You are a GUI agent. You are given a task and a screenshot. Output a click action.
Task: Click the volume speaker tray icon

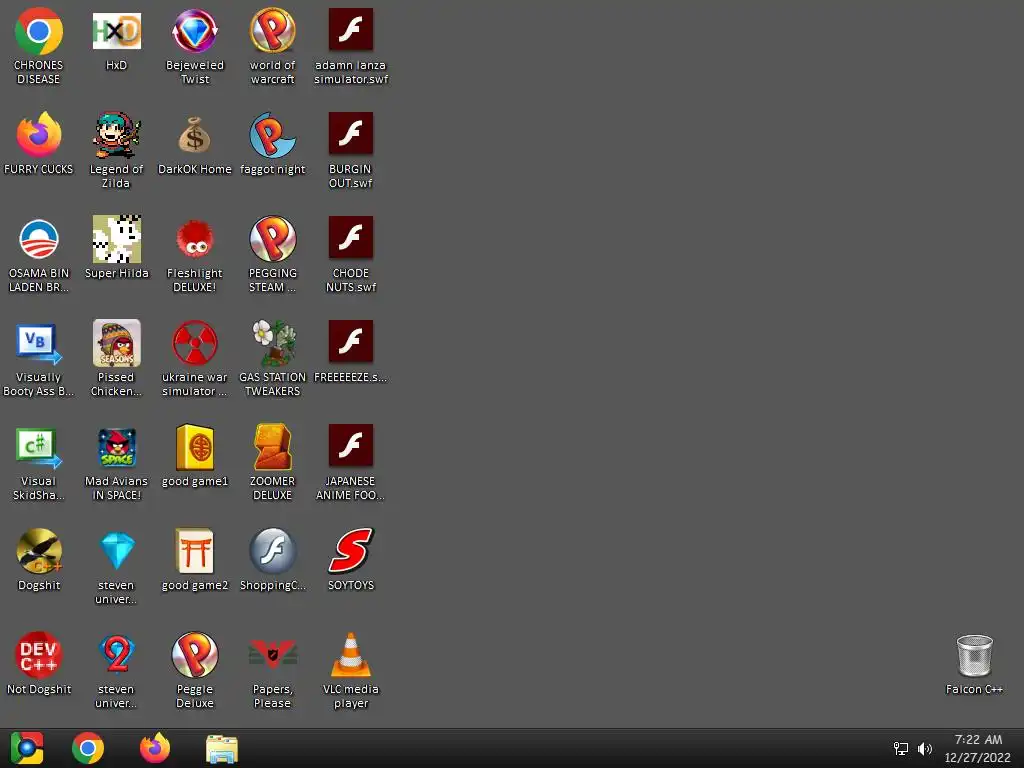coord(925,748)
